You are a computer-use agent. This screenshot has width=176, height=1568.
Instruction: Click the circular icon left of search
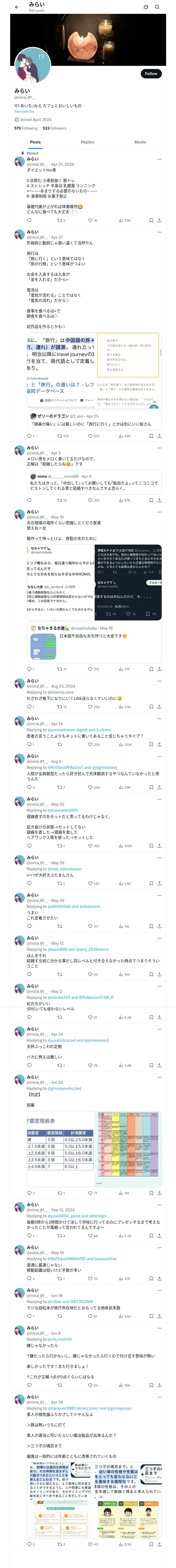pos(146,7)
